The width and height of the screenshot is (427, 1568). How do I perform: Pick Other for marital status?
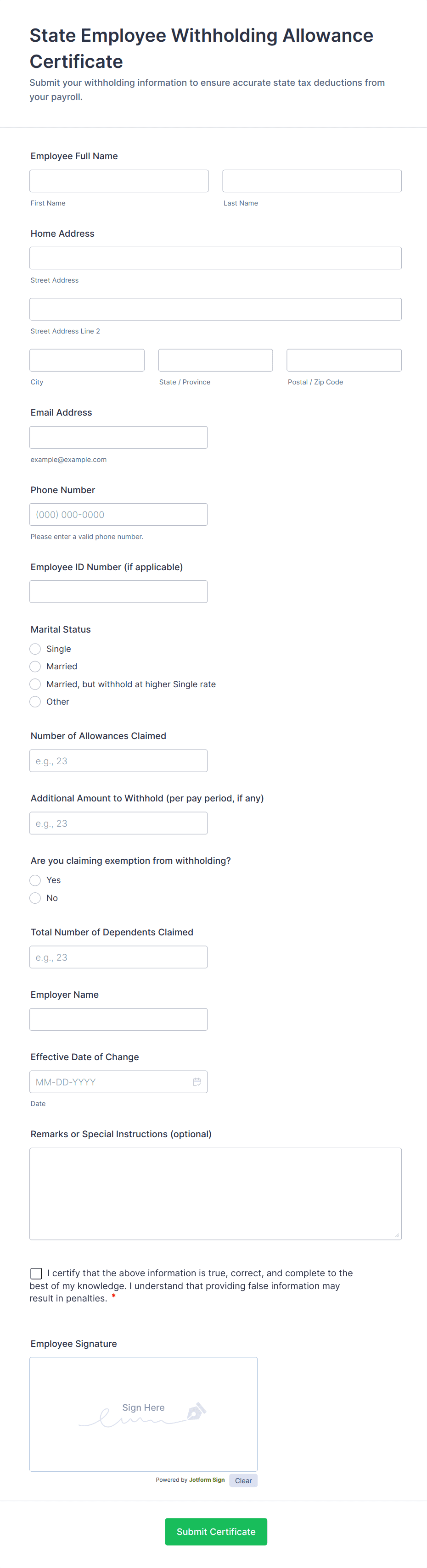35,702
